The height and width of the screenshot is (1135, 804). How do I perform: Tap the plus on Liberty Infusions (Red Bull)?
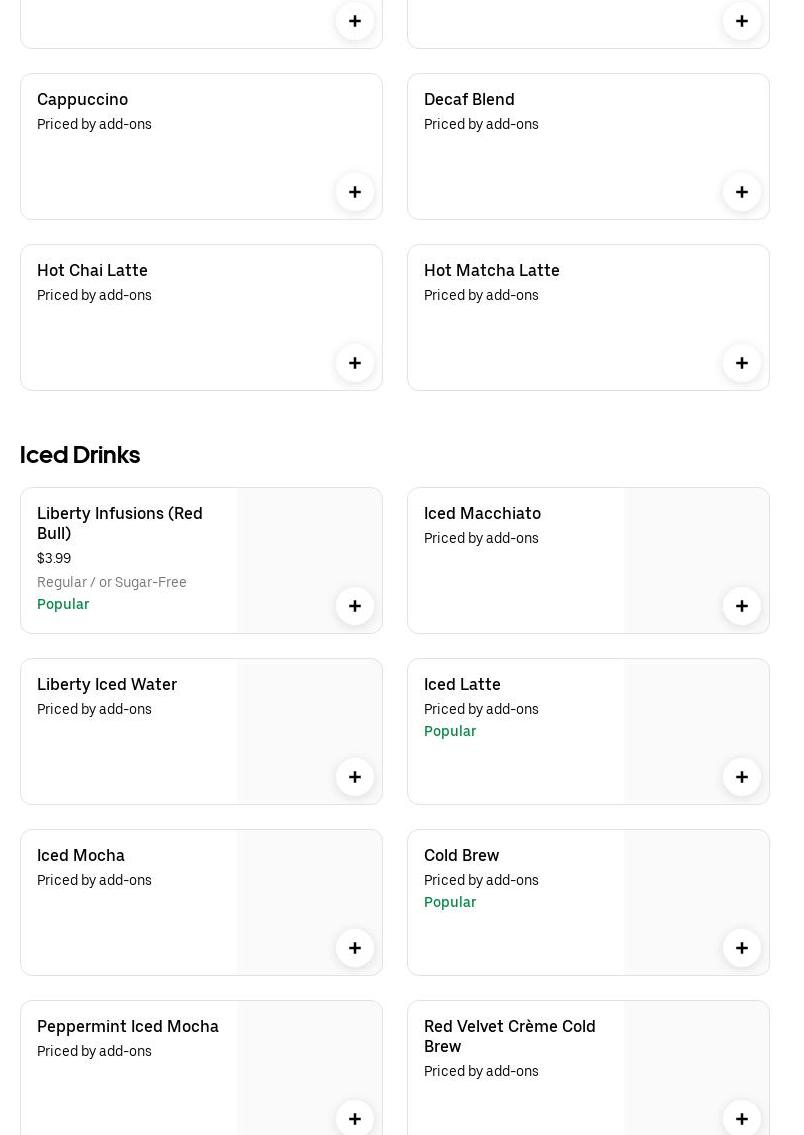pyautogui.click(x=355, y=606)
